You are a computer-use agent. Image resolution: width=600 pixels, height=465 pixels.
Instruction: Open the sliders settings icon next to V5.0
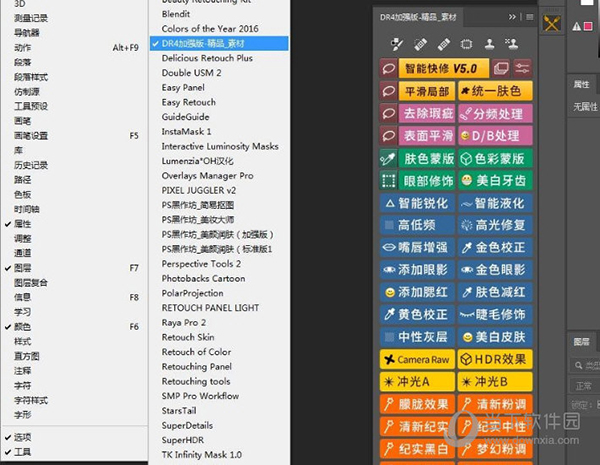(x=522, y=69)
